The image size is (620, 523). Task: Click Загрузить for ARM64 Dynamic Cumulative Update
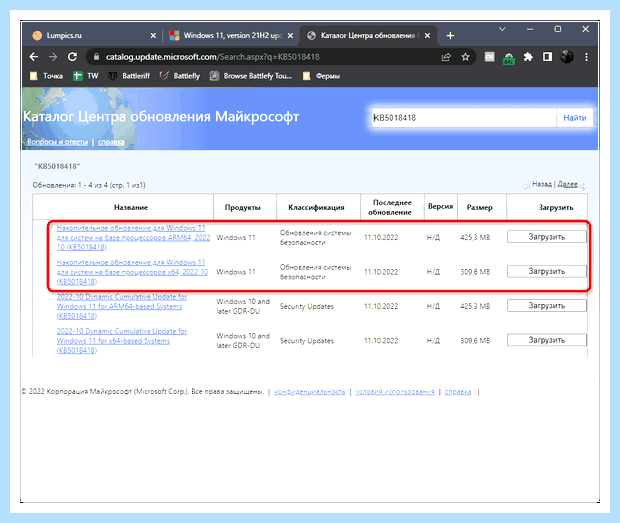(x=547, y=306)
